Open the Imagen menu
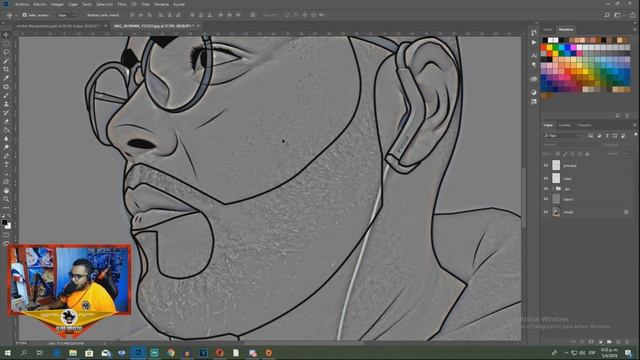The height and width of the screenshot is (360, 640). pyautogui.click(x=57, y=4)
